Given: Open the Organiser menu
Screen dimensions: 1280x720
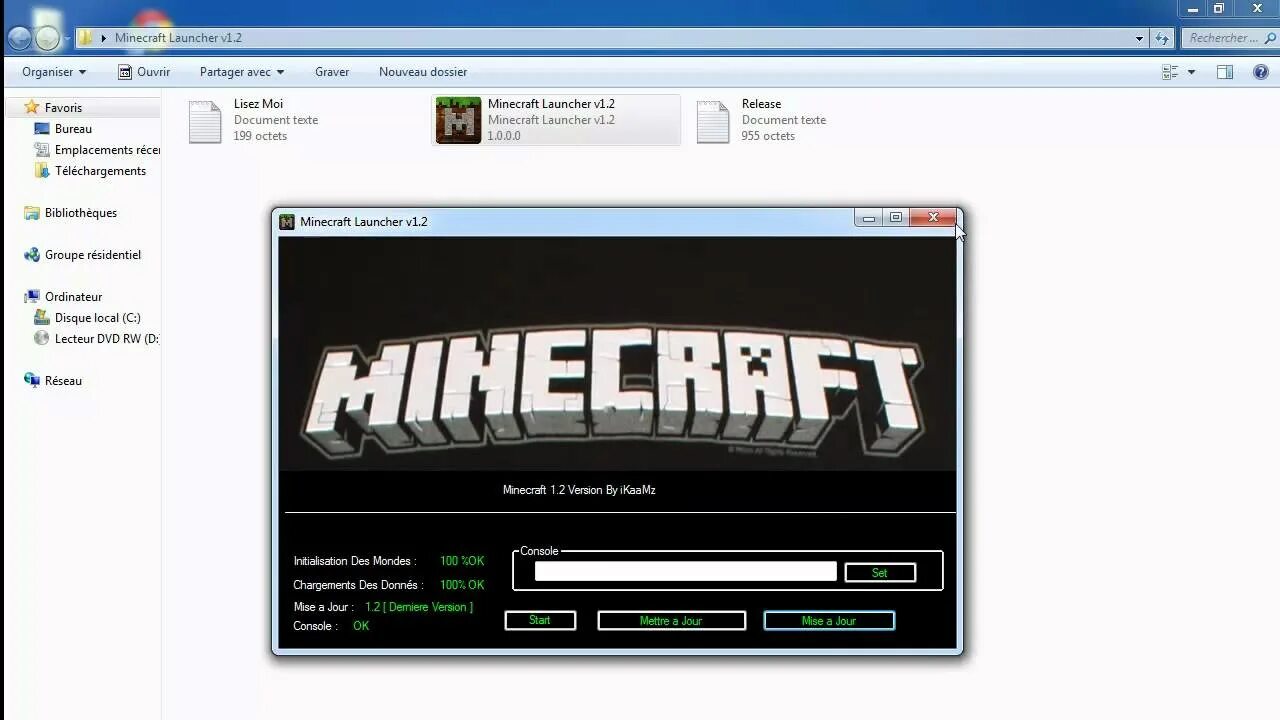Looking at the screenshot, I should click(54, 72).
